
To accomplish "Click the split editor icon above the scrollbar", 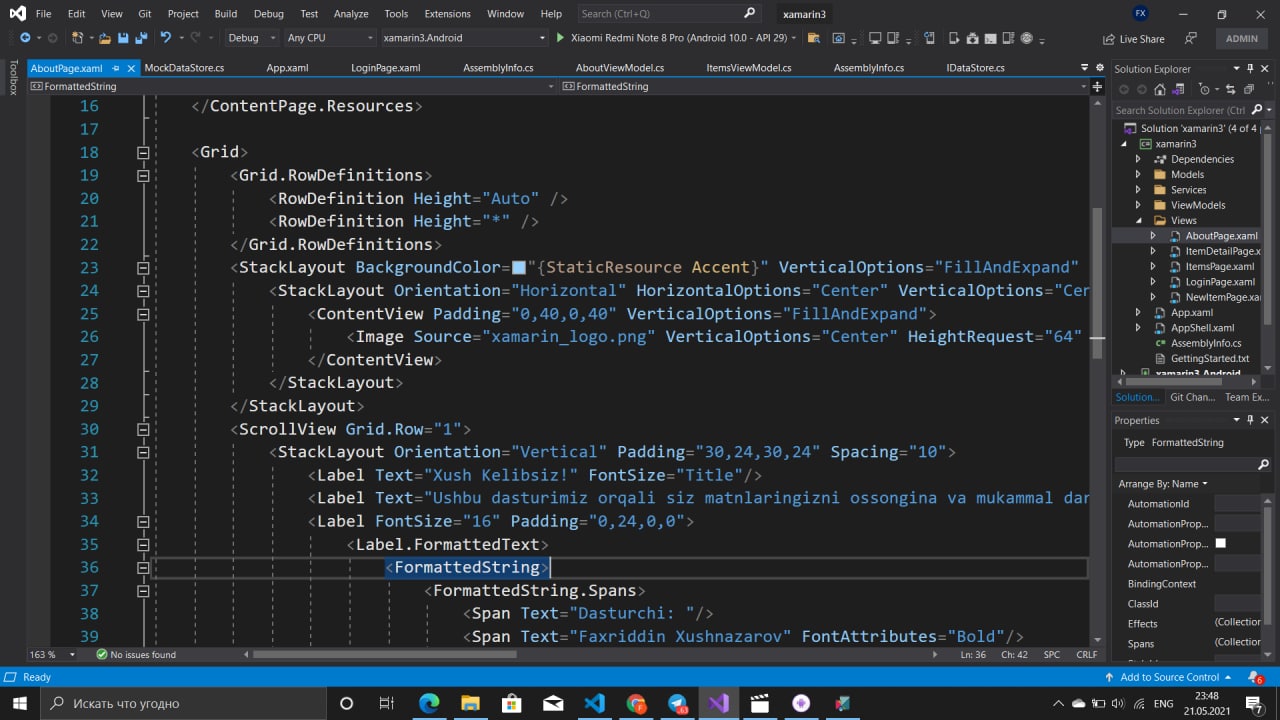I will point(1096,86).
